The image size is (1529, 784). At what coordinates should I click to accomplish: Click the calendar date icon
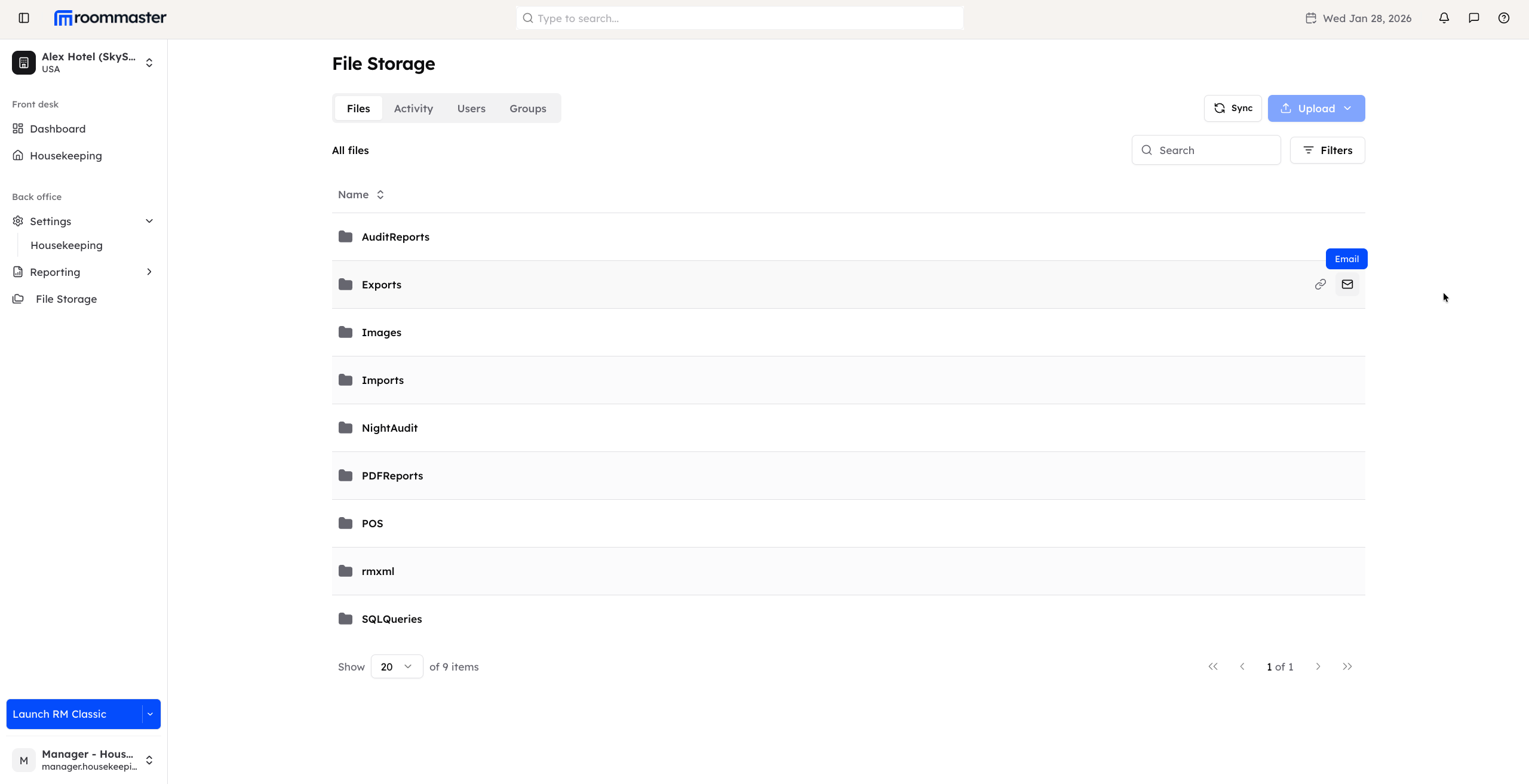click(1310, 18)
